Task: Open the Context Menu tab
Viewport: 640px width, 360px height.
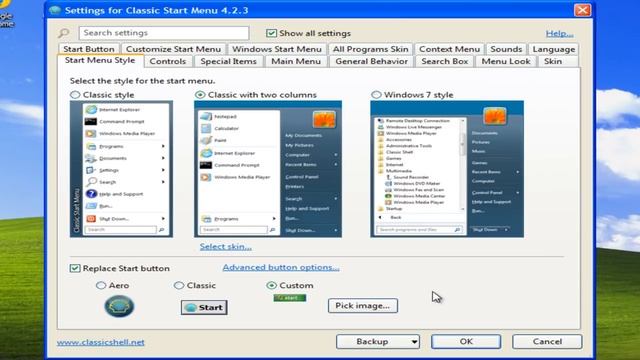Action: tap(449, 49)
